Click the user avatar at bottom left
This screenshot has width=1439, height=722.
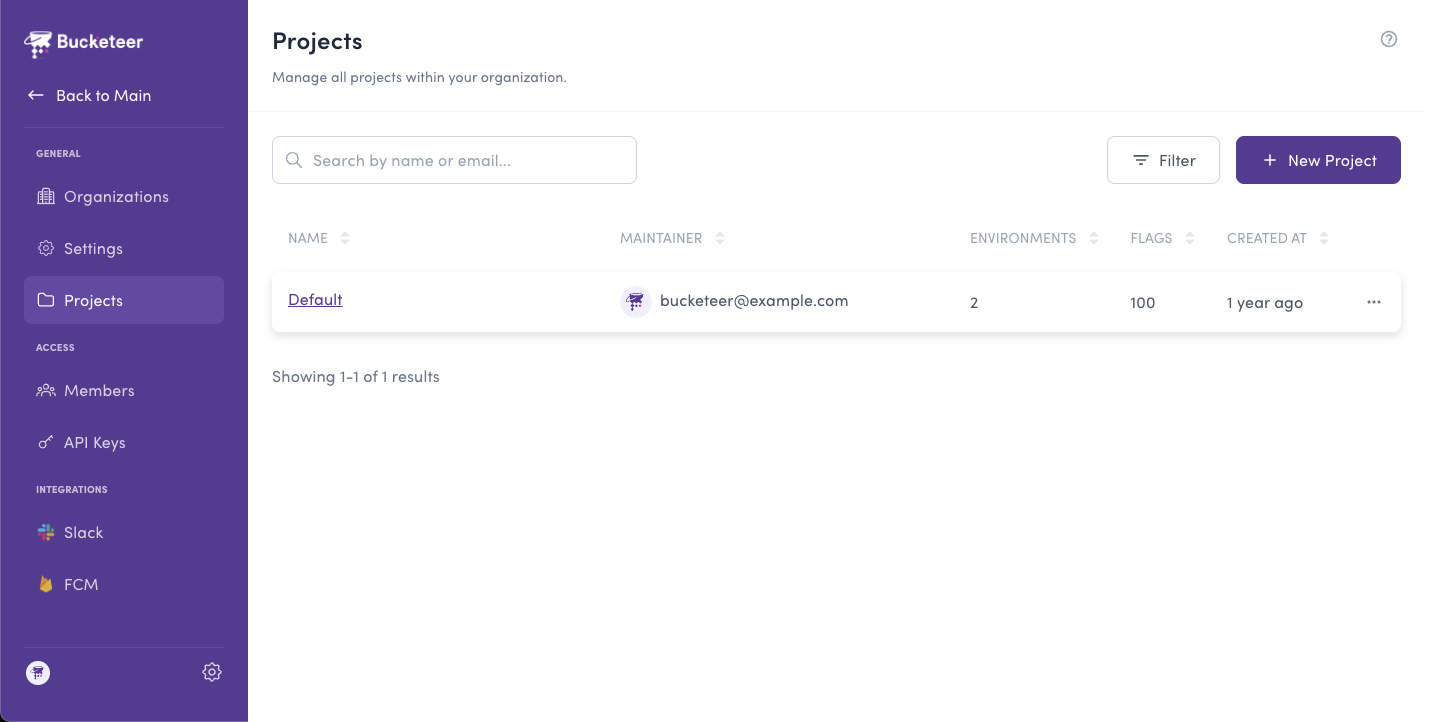(x=37, y=672)
